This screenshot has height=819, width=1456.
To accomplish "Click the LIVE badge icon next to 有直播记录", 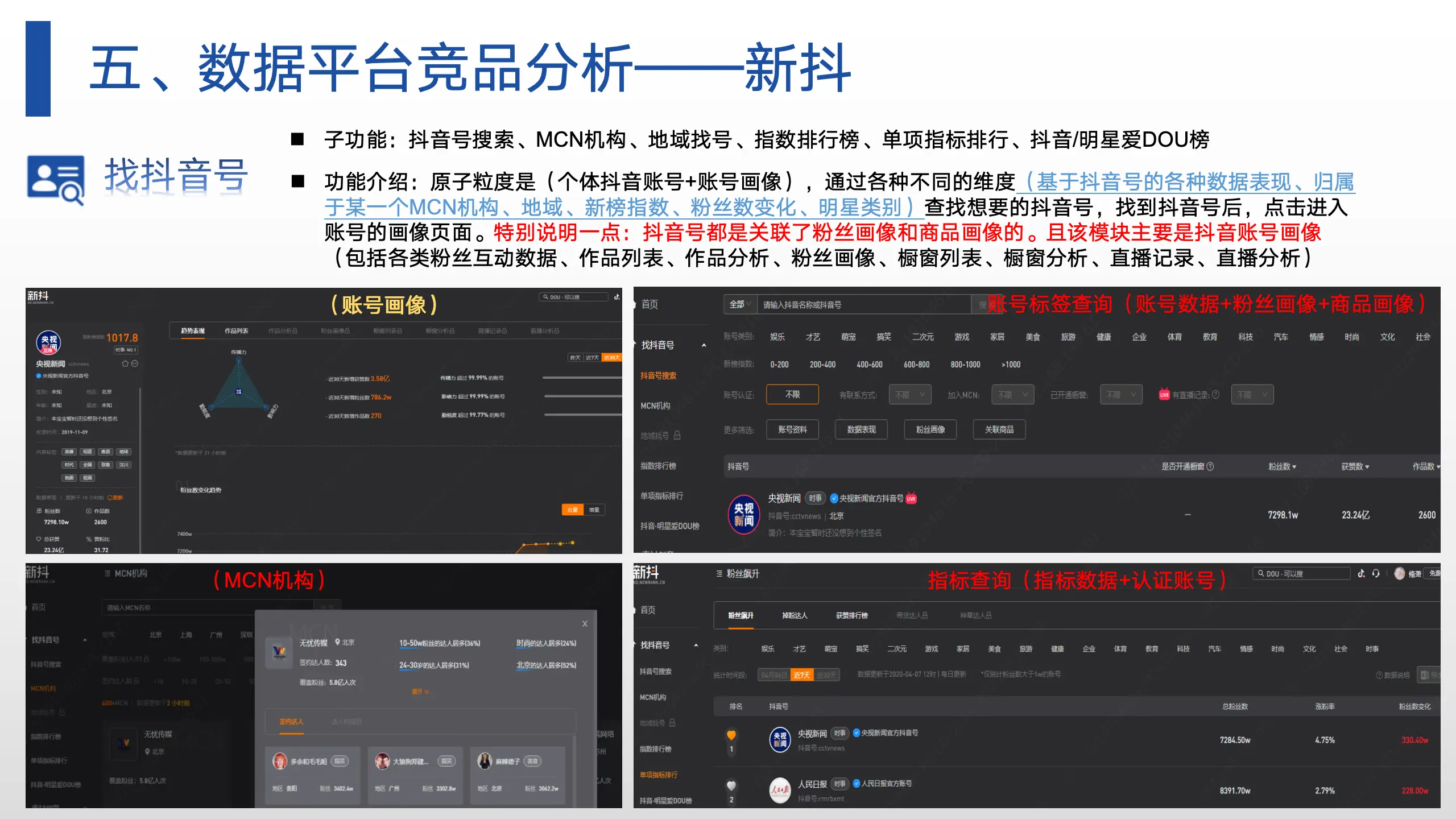I will pyautogui.click(x=1164, y=395).
